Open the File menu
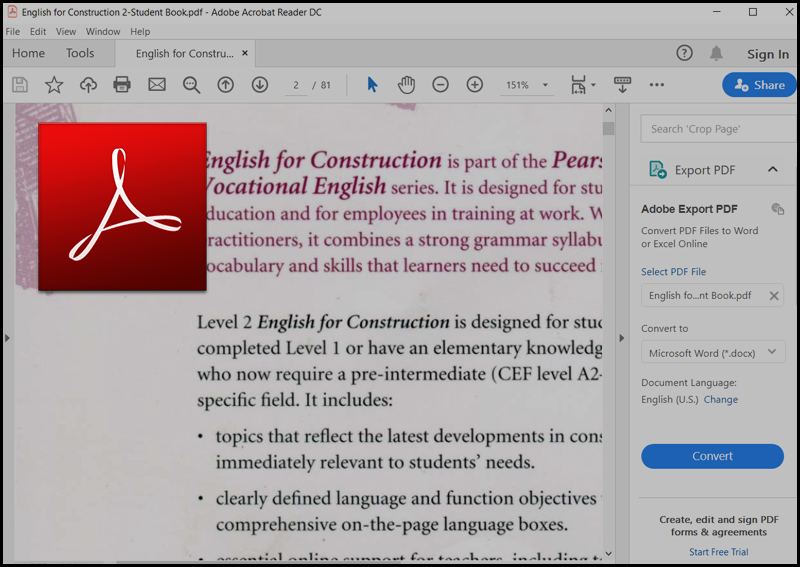This screenshot has width=800, height=567. [x=13, y=32]
